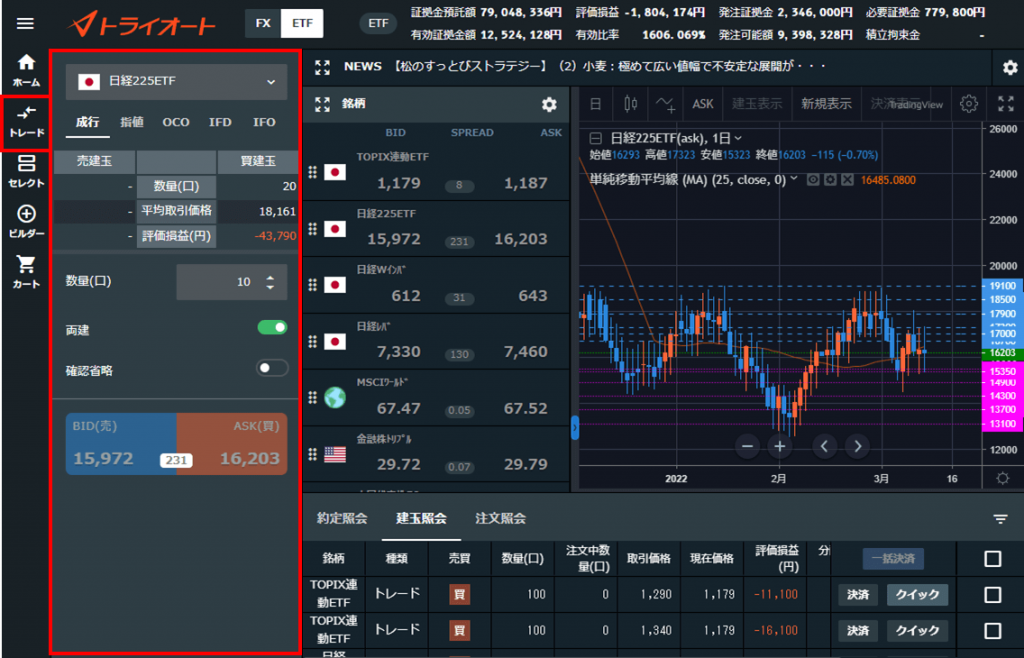Switch to the 注文照会 tab
The height and width of the screenshot is (658, 1024).
[501, 519]
